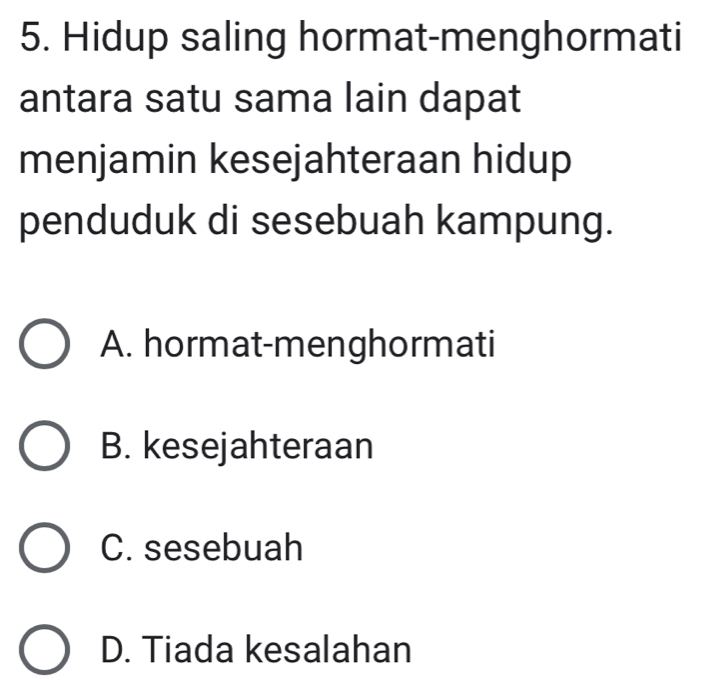The height and width of the screenshot is (685, 703).
Task: Select radio button for option A
Action: tap(44, 346)
